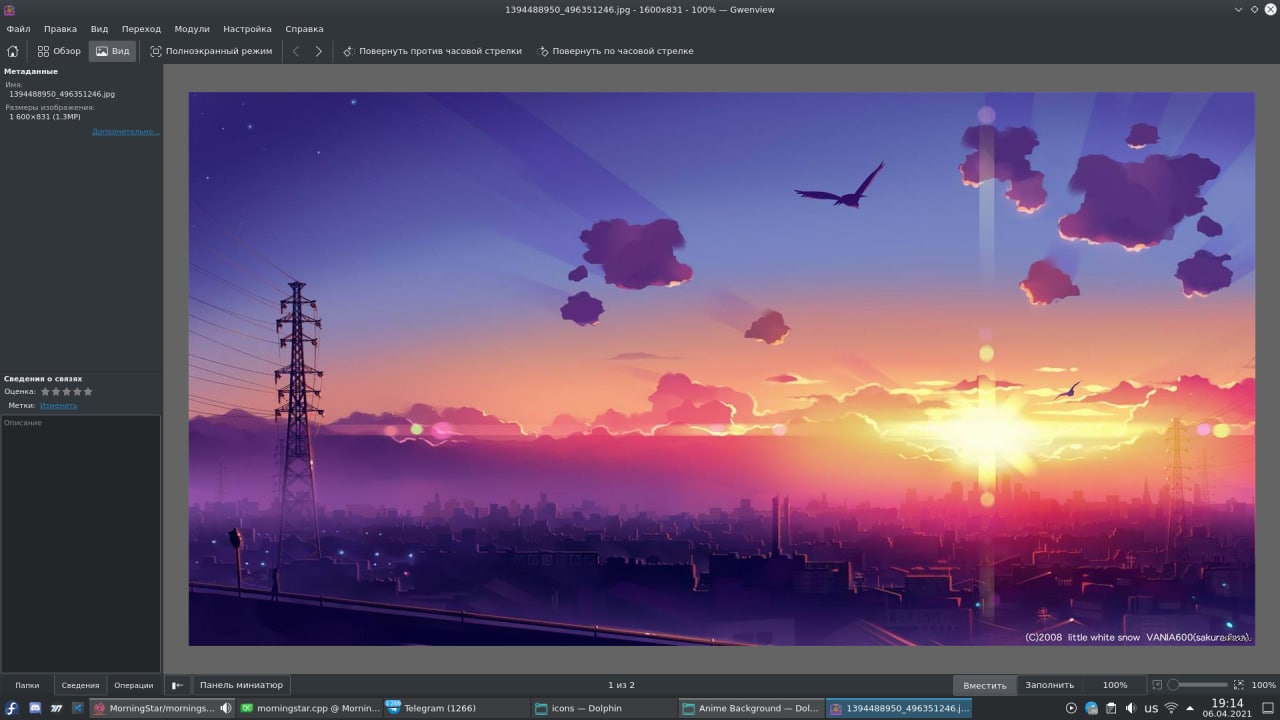The image size is (1280, 720).
Task: Click zoom-in icon right of slider
Action: click(1239, 685)
